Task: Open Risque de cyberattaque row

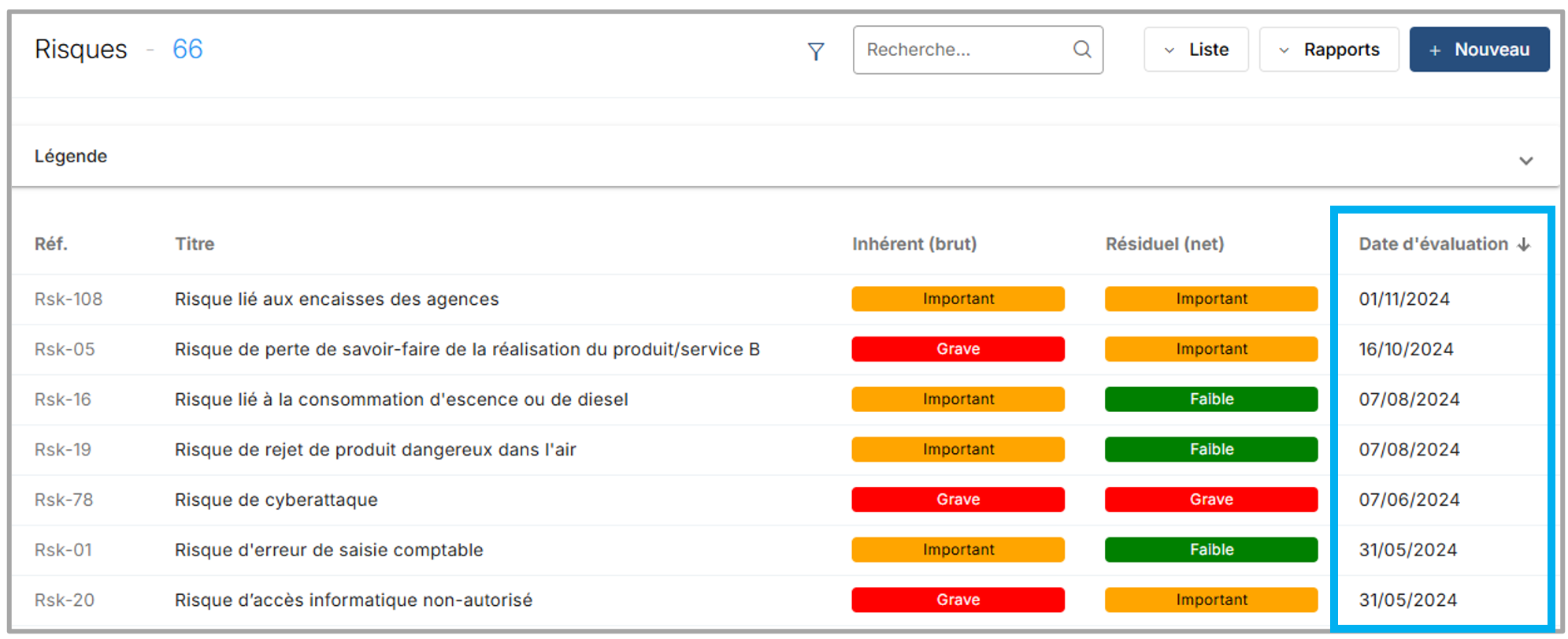Action: 276,500
